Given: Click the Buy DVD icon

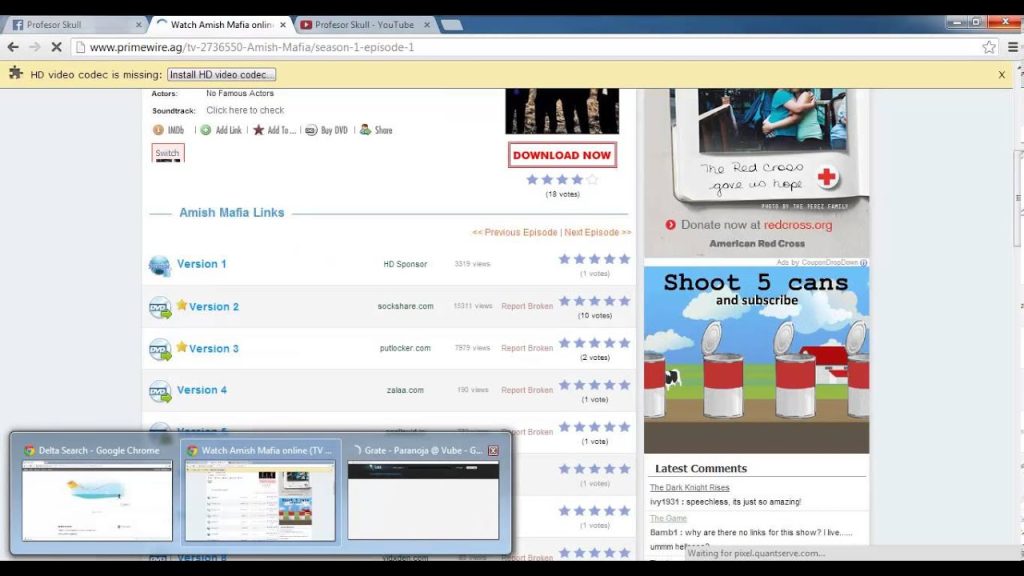Looking at the screenshot, I should coord(311,130).
